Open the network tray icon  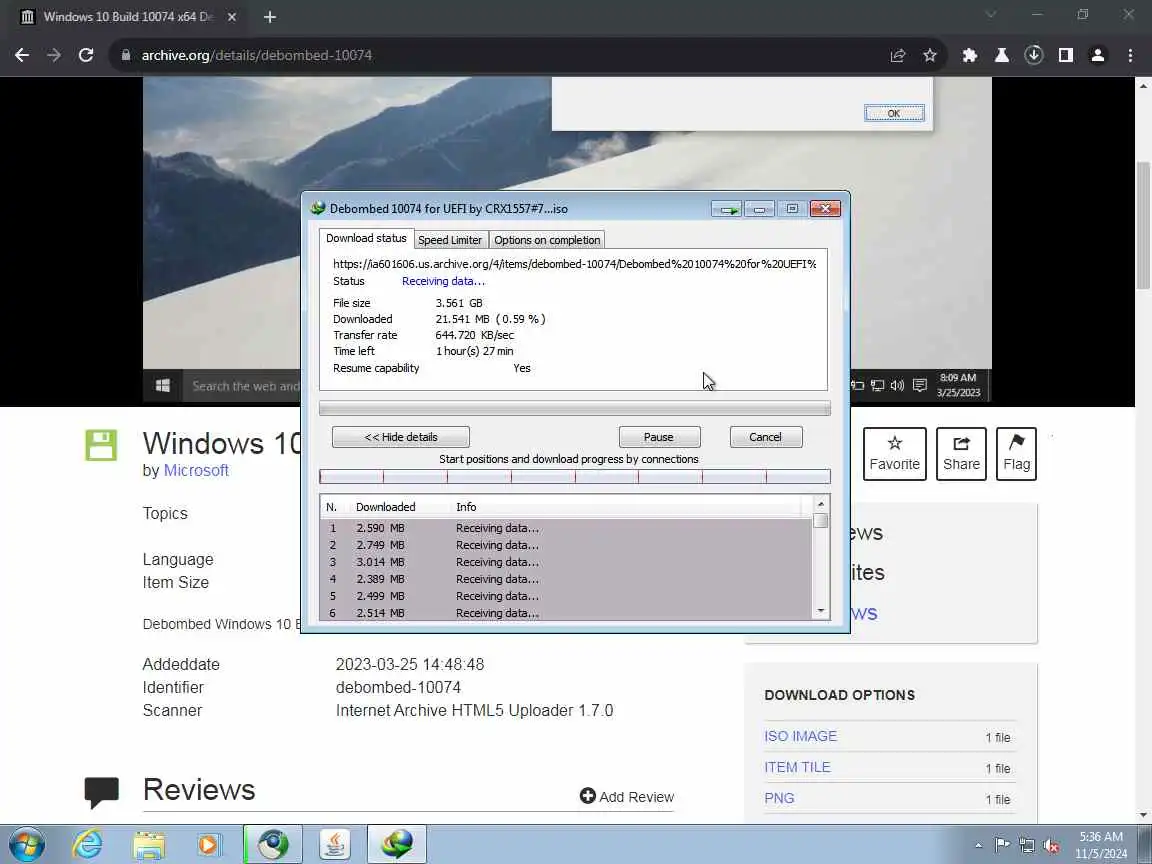click(1026, 846)
